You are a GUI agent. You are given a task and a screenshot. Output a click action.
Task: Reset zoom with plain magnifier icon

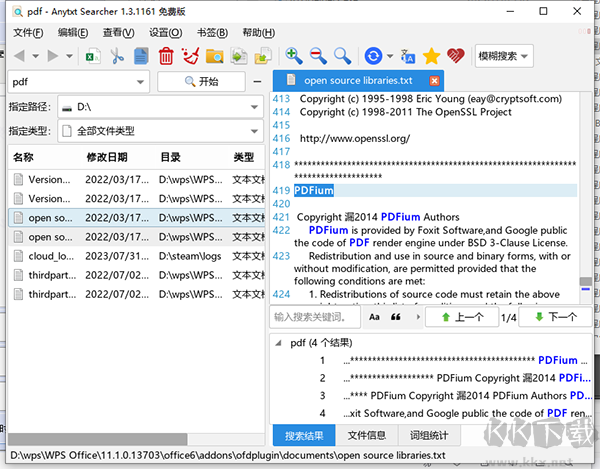[x=342, y=56]
